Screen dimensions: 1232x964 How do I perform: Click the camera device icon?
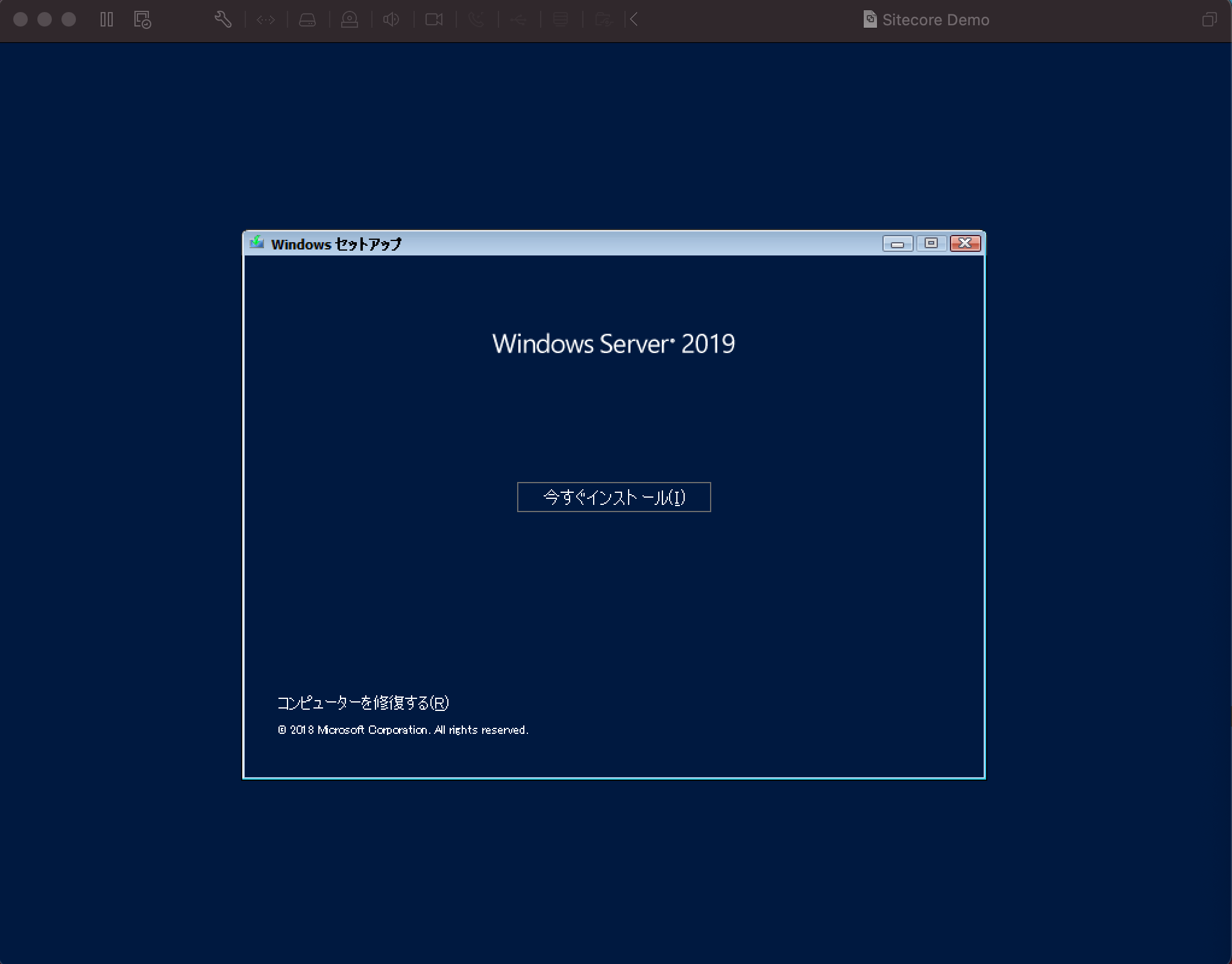click(x=434, y=20)
